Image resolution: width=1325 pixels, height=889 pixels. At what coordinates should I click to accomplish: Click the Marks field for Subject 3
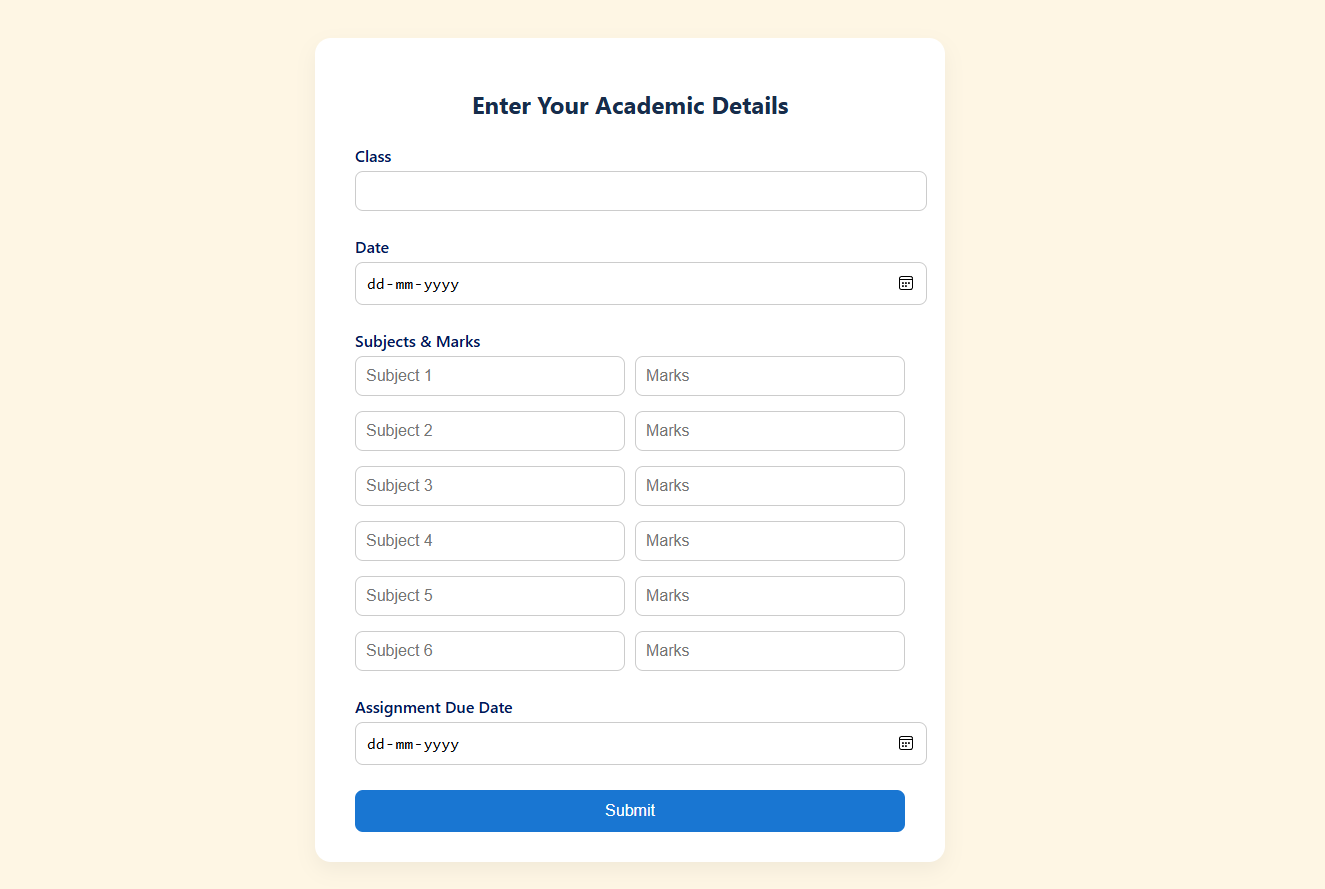click(x=769, y=485)
